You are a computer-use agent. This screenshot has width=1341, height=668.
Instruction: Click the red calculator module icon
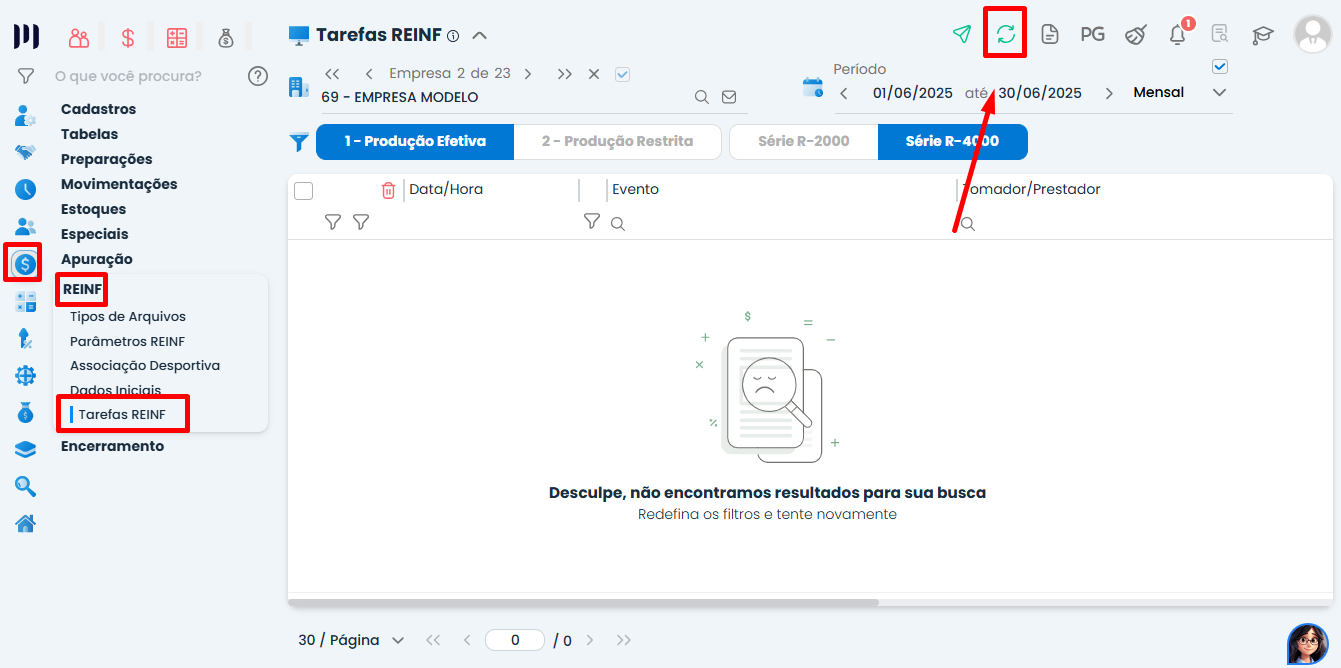tap(177, 38)
